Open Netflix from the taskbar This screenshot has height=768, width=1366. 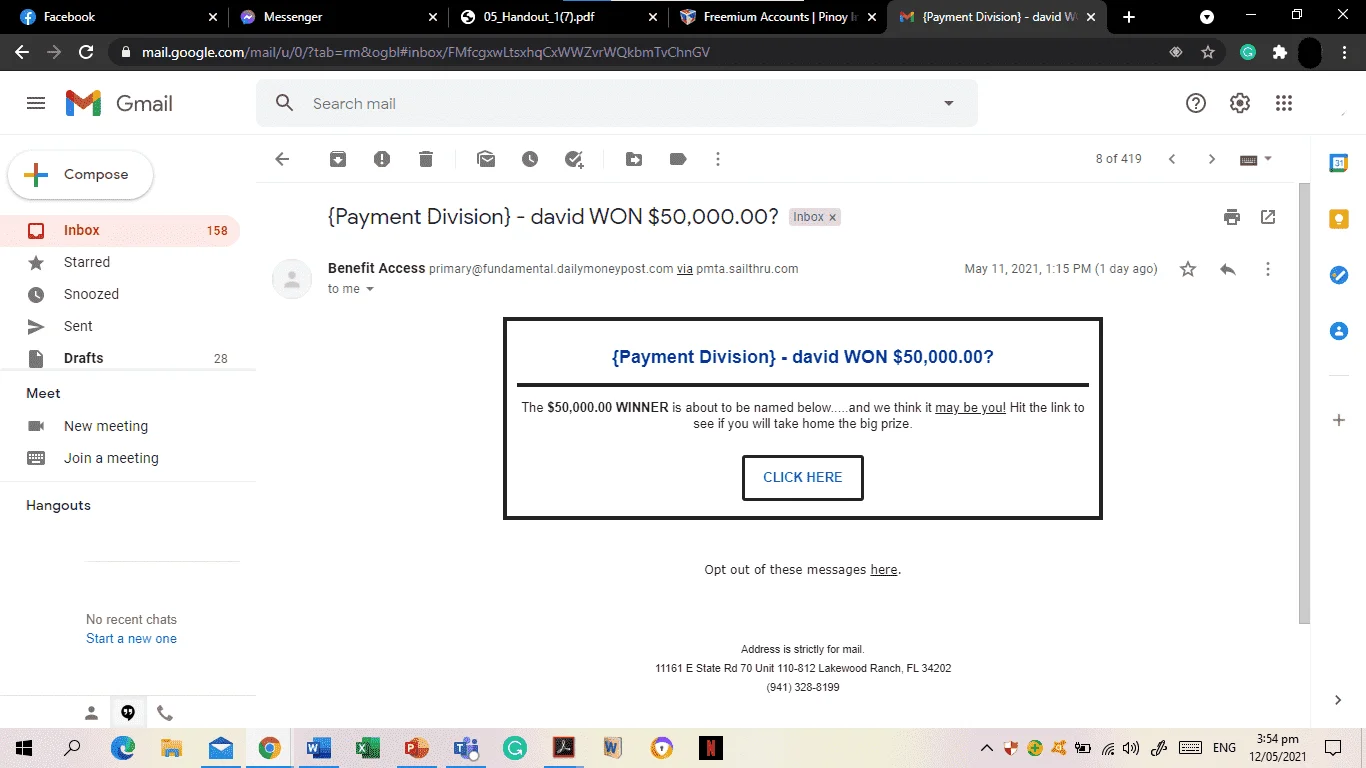tap(711, 748)
